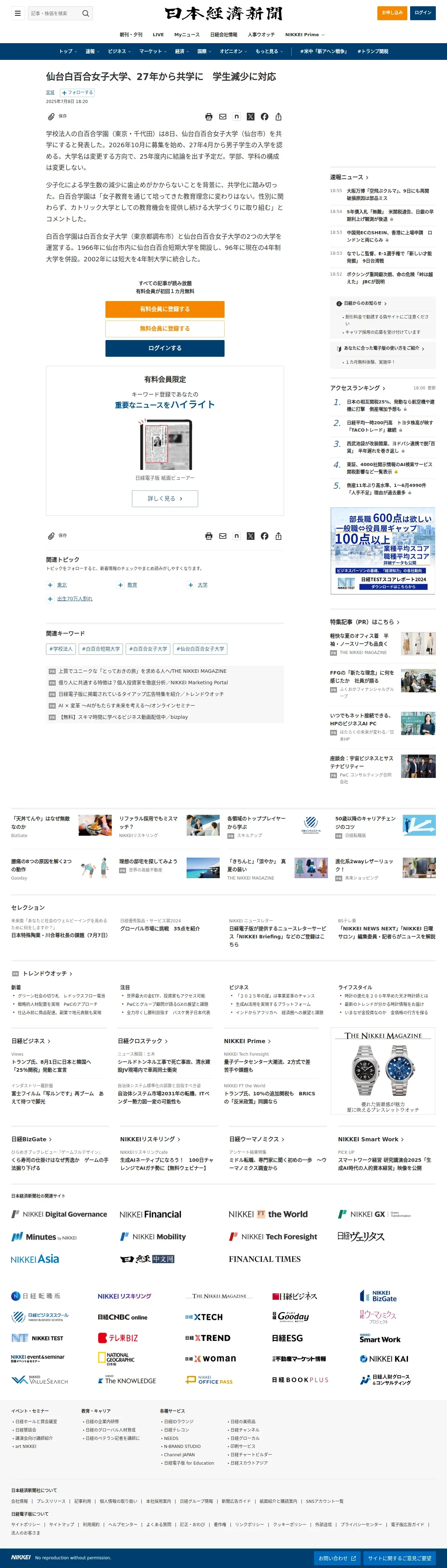Click the print icon below the article headline
The height and width of the screenshot is (1568, 447).
209,116
